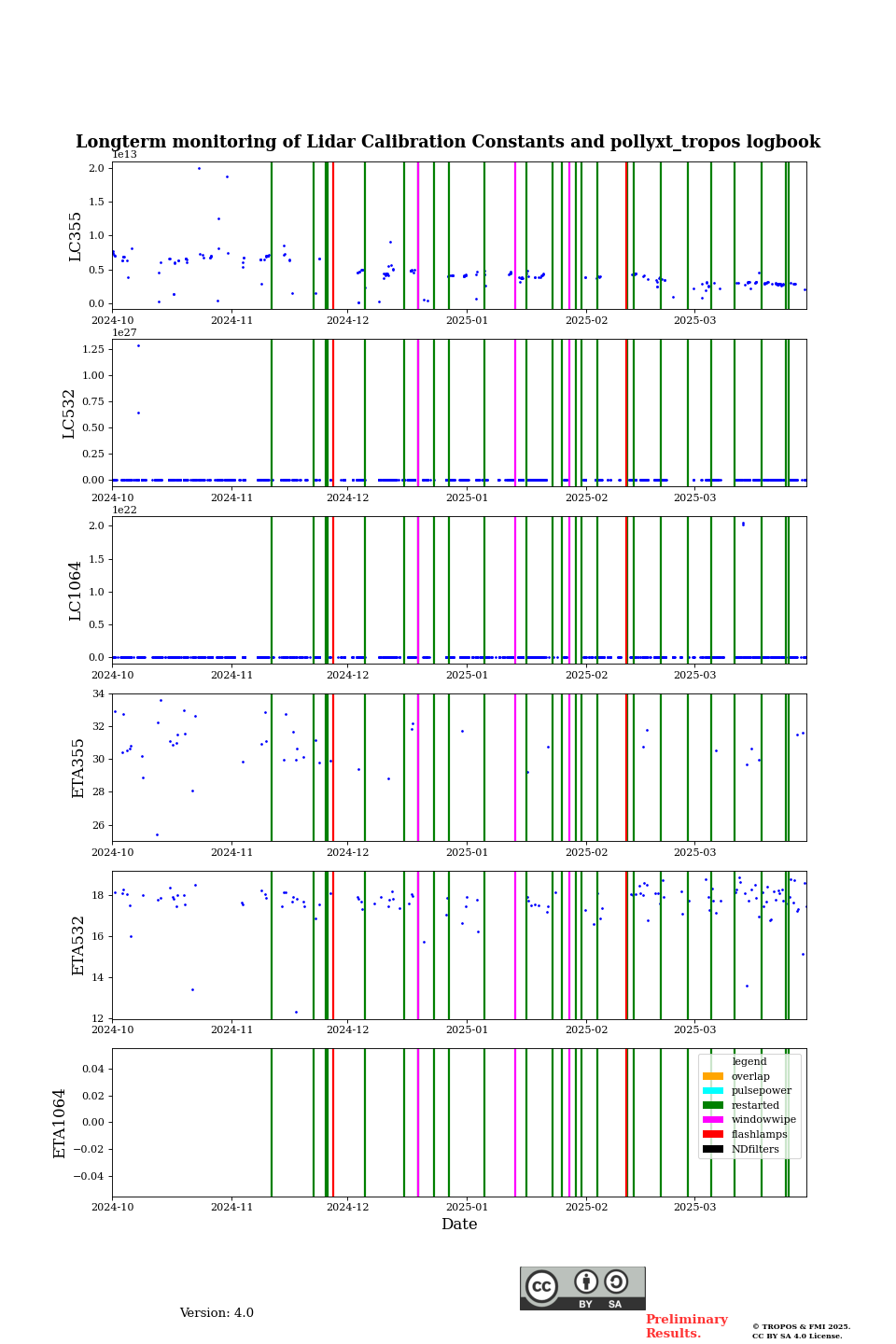This screenshot has height=1344, width=896.
Task: Click the LC1064 y-axis label
Action: point(76,591)
